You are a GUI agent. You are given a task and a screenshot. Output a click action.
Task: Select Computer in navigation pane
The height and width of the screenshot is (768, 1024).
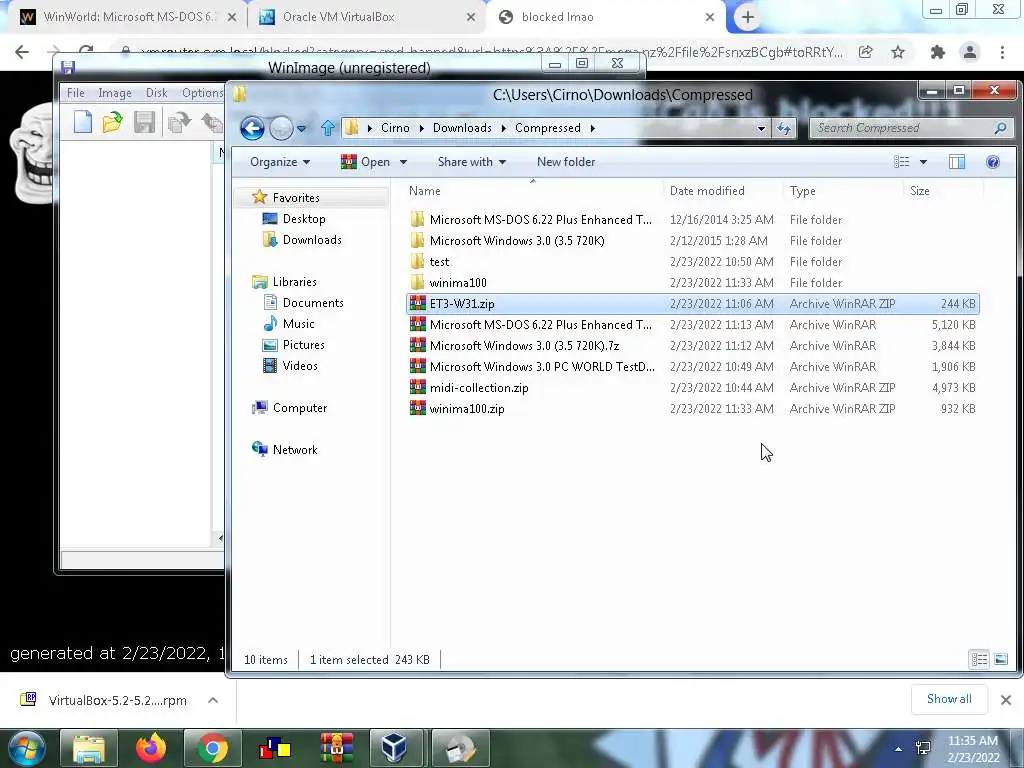pos(299,408)
